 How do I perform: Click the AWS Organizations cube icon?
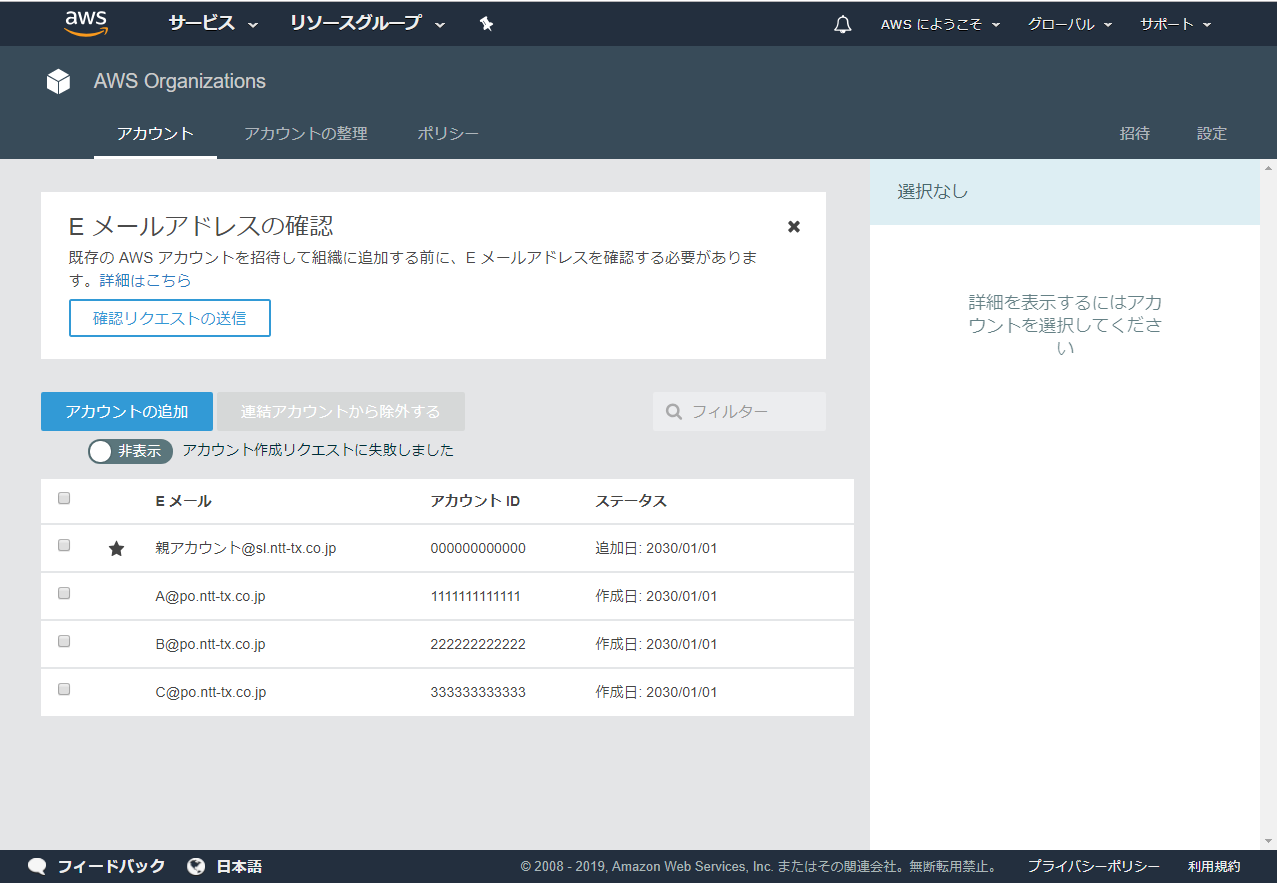[x=58, y=81]
